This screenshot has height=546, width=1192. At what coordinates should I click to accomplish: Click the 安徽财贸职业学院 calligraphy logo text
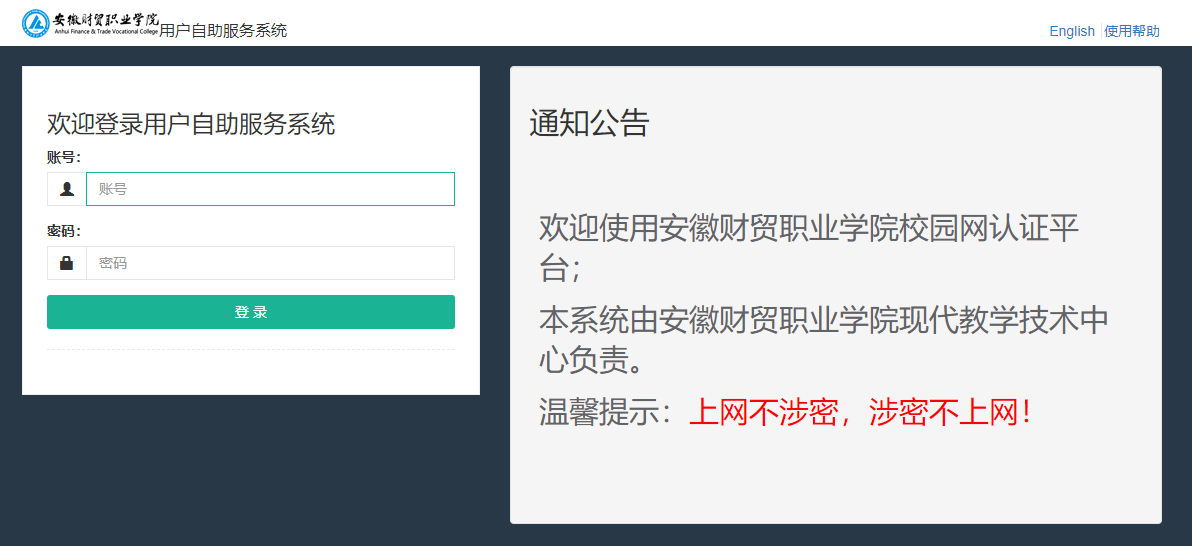(x=105, y=18)
